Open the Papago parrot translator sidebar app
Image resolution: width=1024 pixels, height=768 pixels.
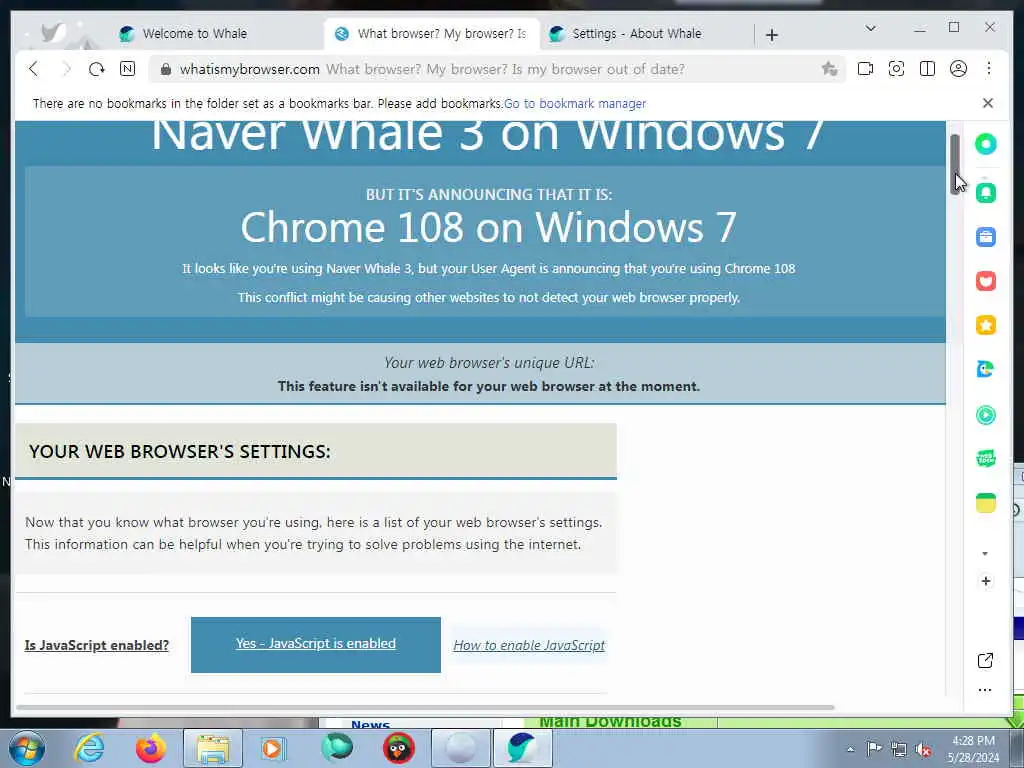985,369
